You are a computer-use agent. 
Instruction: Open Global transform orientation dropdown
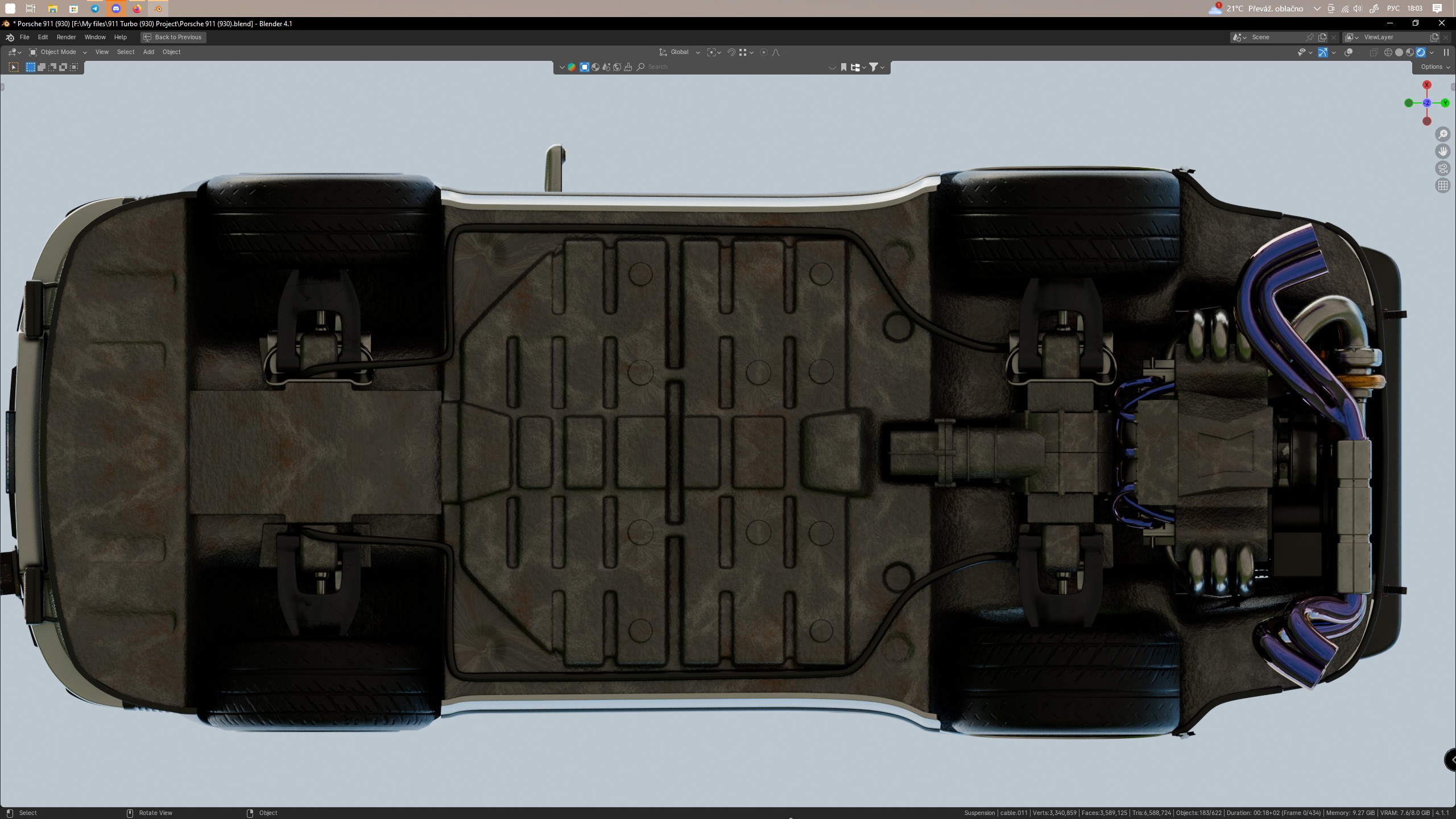tap(680, 52)
